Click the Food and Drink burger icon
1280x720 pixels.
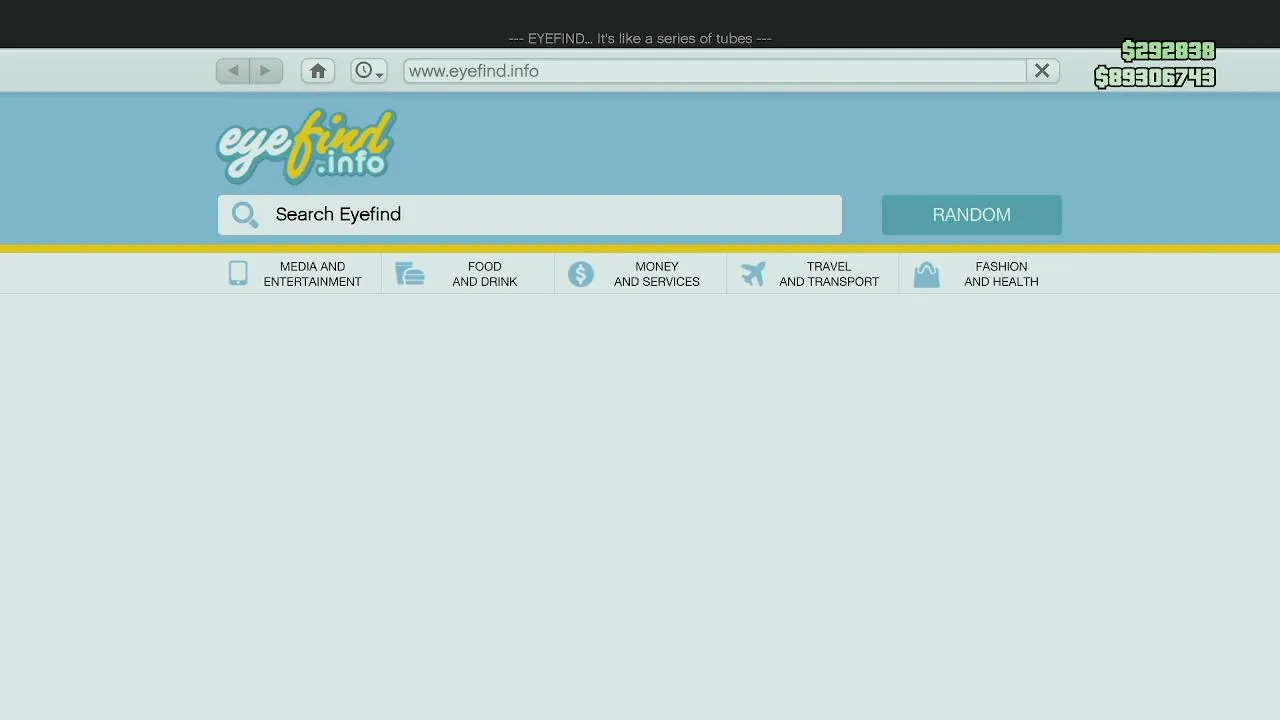[410, 274]
